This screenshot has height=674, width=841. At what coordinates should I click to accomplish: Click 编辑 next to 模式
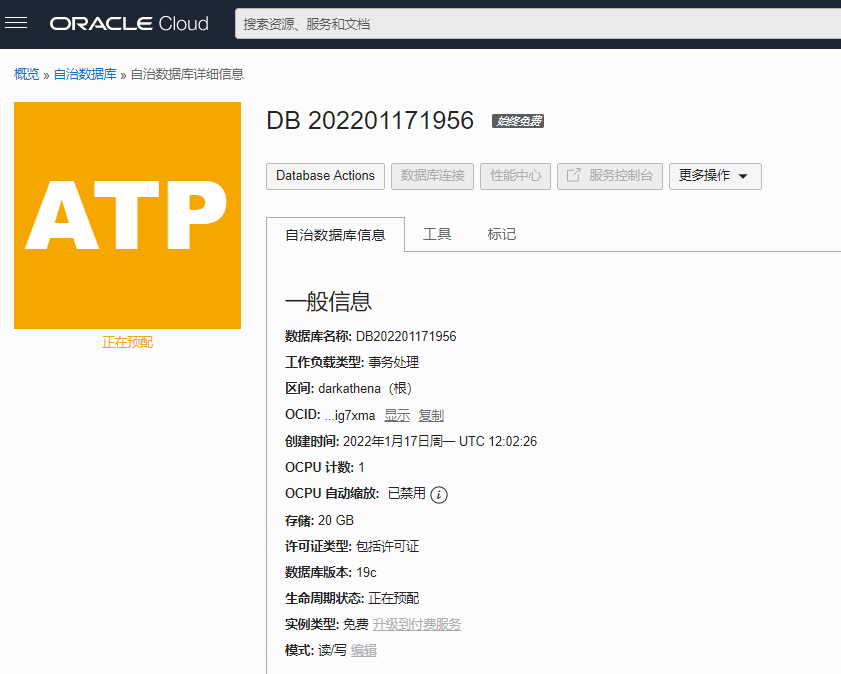click(x=364, y=650)
